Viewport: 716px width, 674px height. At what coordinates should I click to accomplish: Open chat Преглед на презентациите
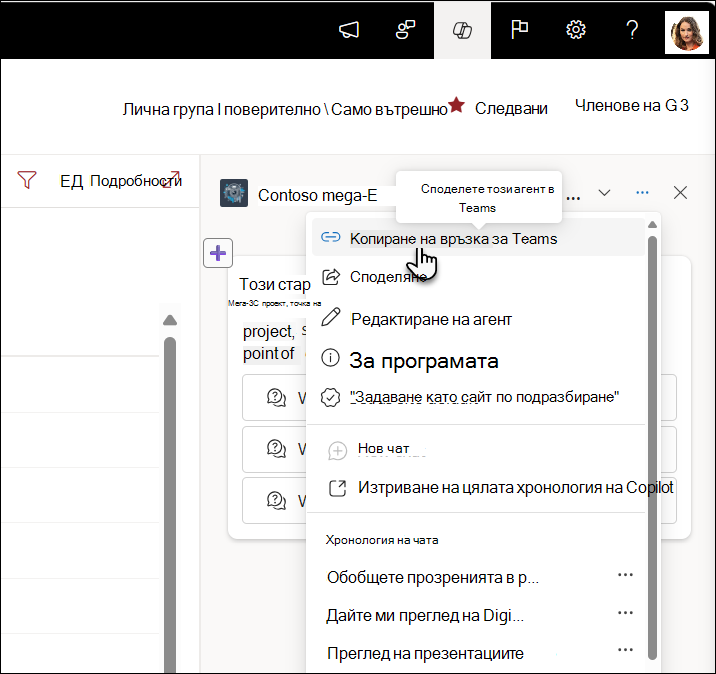[x=425, y=653]
